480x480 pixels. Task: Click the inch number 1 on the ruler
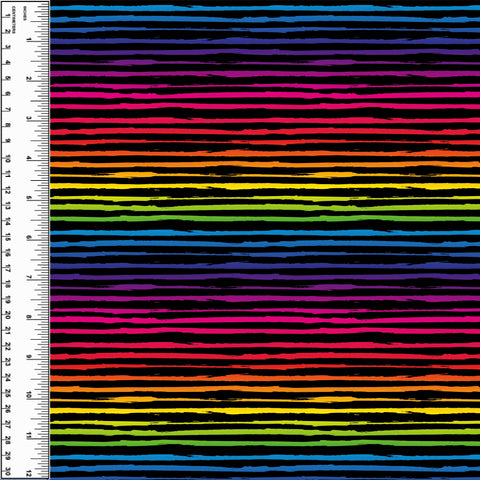pyautogui.click(x=29, y=39)
